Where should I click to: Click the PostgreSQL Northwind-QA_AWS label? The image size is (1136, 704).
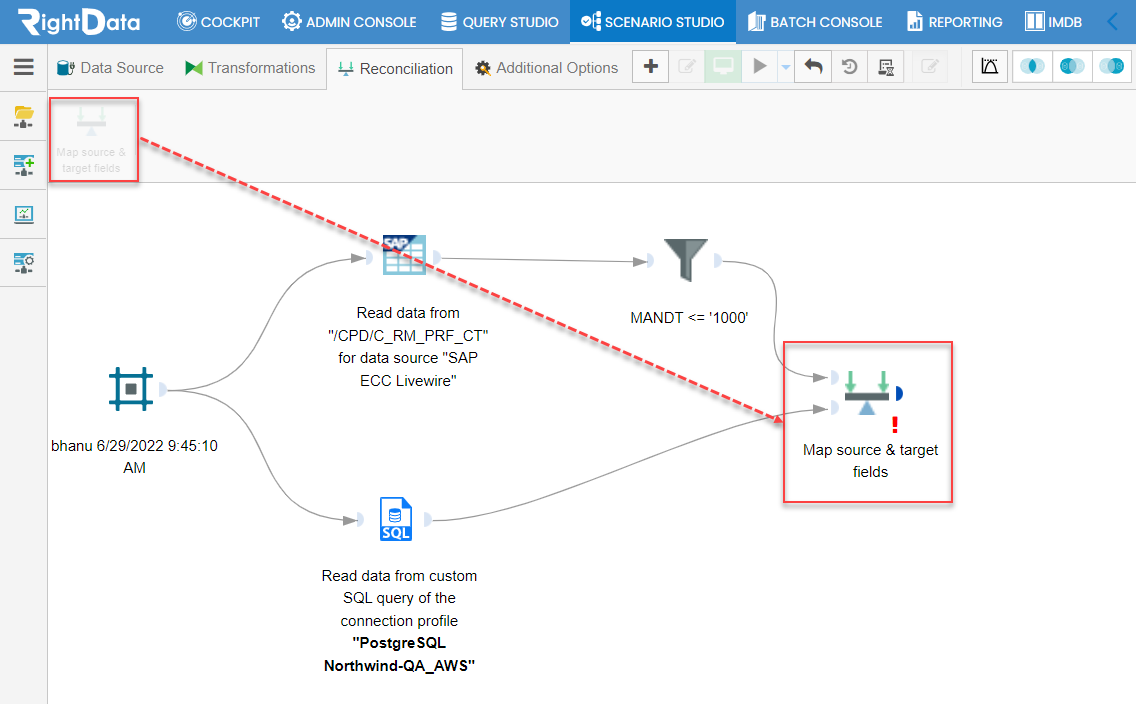tap(399, 654)
